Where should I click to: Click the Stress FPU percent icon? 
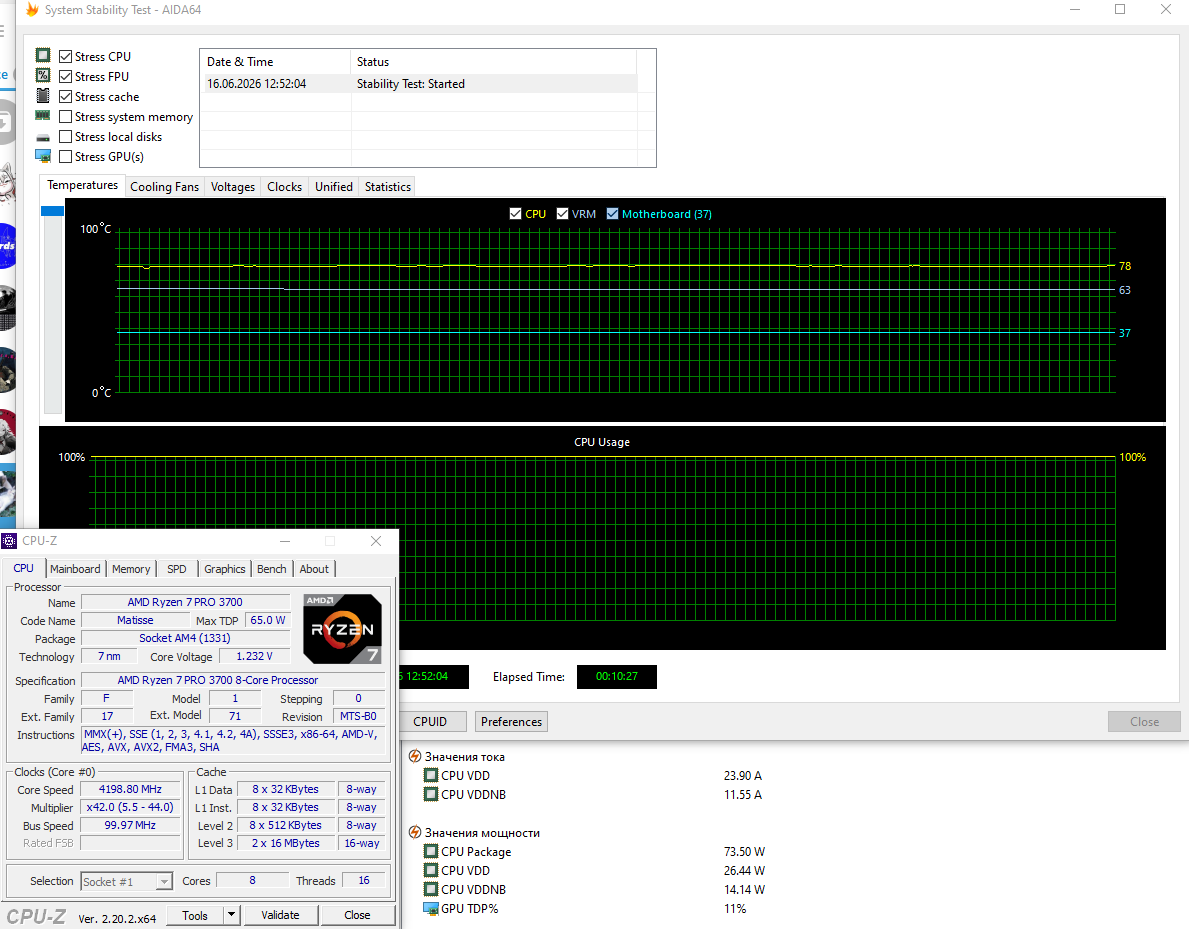(43, 76)
